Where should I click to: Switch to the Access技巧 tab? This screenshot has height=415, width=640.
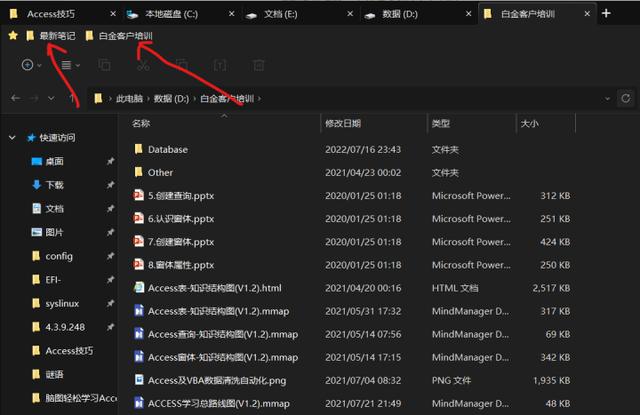[51, 14]
